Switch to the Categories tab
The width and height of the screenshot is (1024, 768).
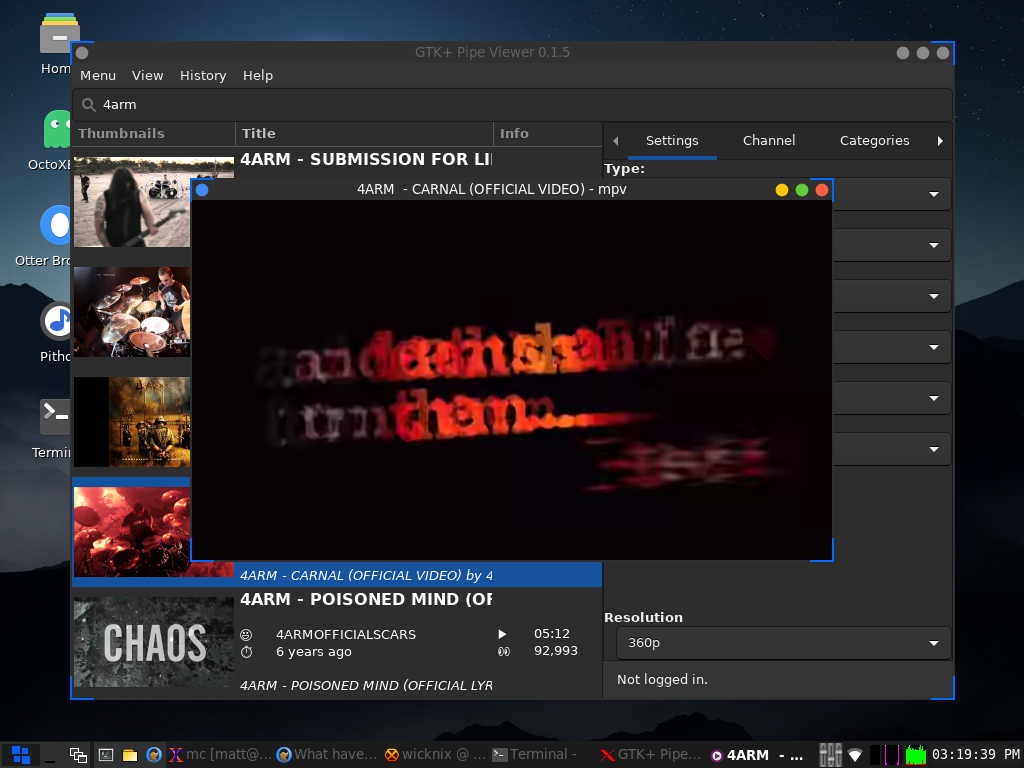tap(874, 140)
